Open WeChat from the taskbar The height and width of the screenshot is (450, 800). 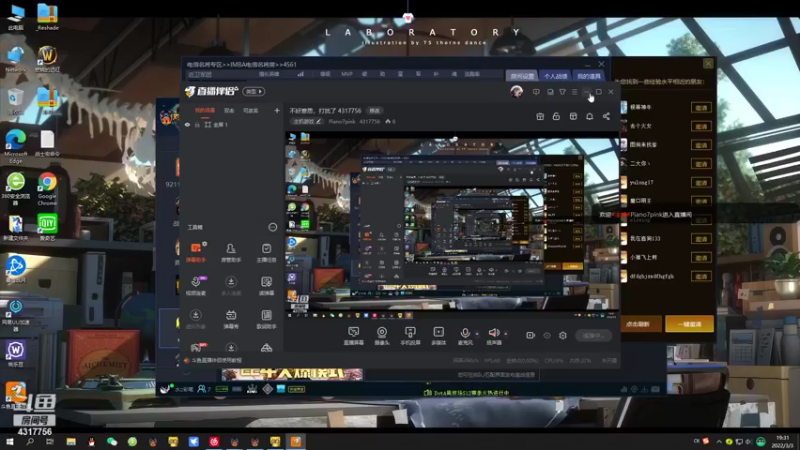coord(112,441)
